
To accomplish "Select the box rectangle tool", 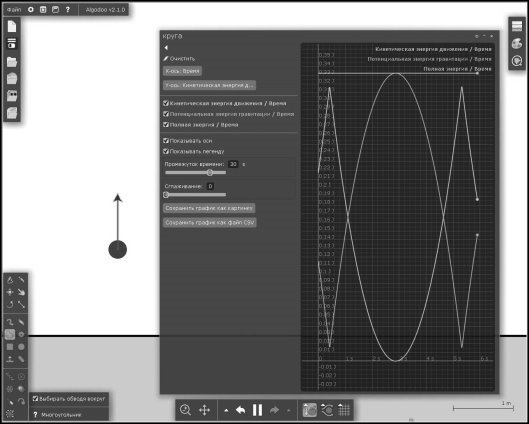I will pyautogui.click(x=10, y=346).
